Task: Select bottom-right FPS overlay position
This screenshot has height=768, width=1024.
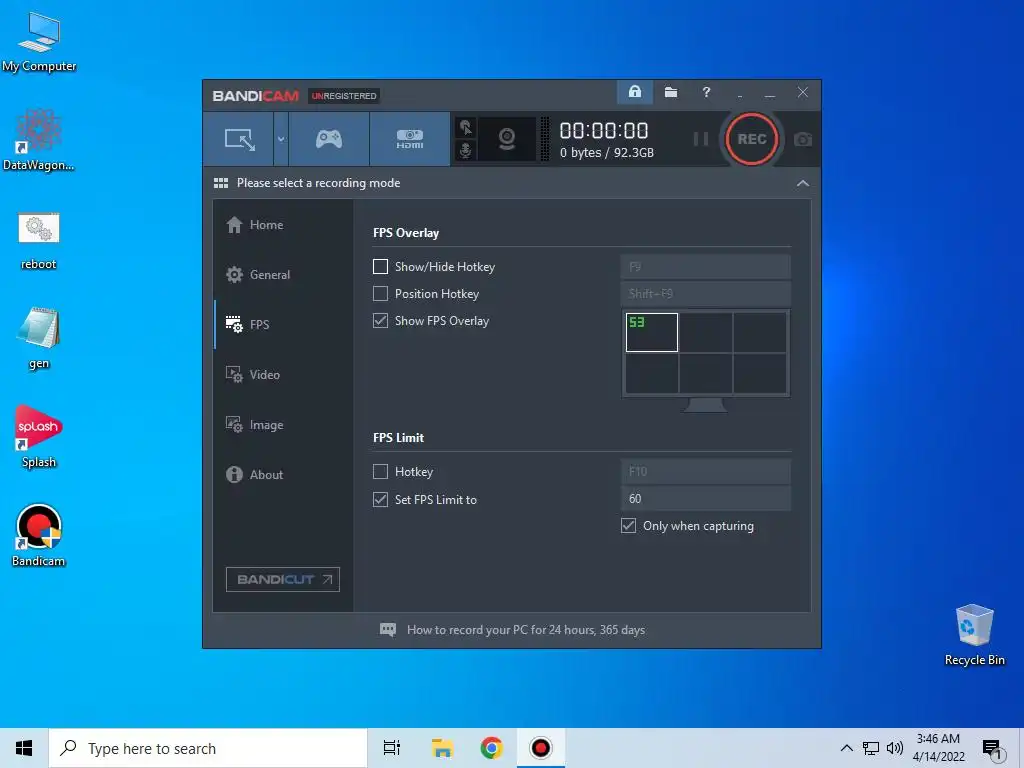Action: click(x=760, y=373)
